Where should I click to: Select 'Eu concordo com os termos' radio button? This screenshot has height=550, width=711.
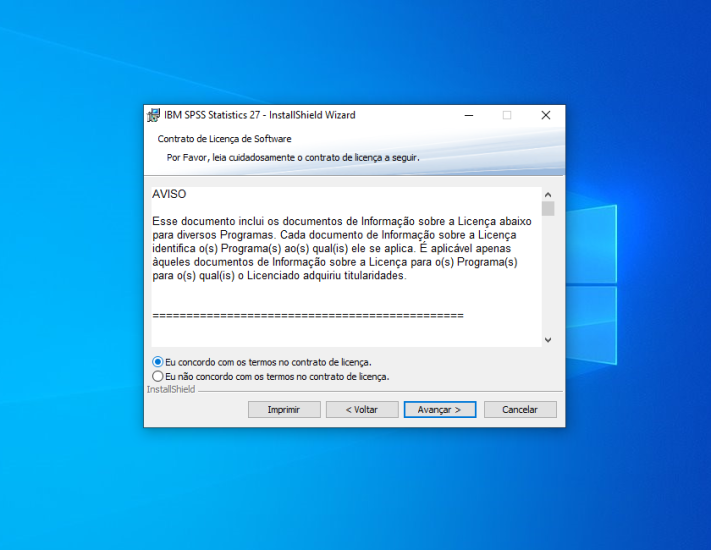157,362
